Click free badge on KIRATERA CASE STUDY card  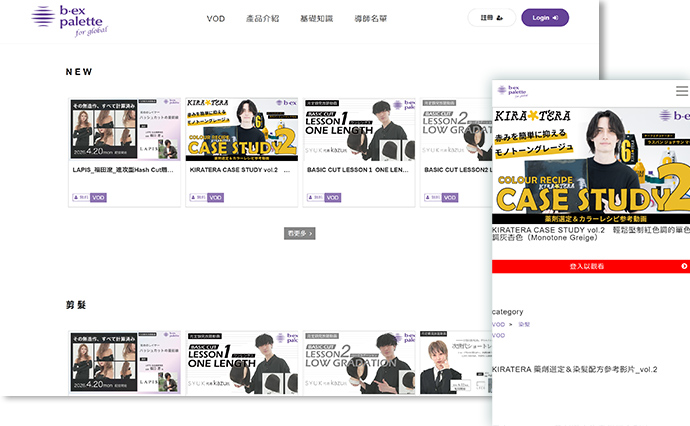[x=198, y=198]
